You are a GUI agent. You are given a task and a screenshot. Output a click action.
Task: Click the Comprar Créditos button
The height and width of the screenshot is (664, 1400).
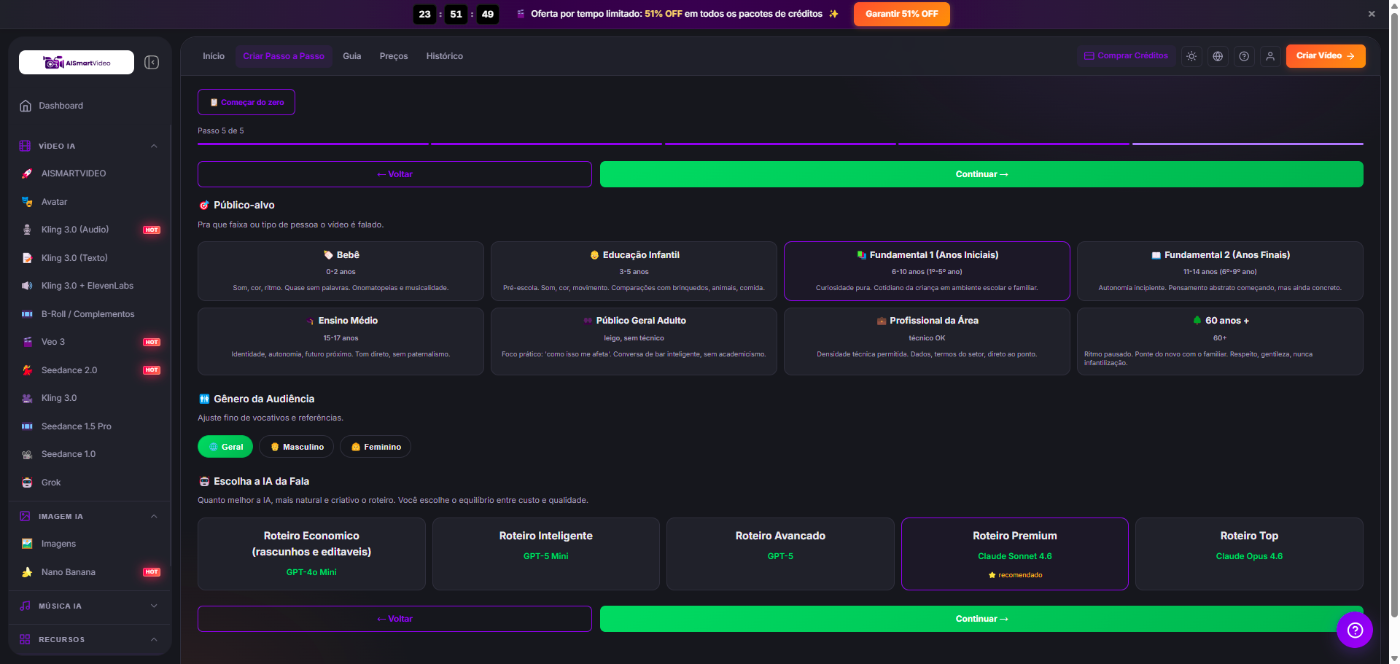[x=1126, y=56]
